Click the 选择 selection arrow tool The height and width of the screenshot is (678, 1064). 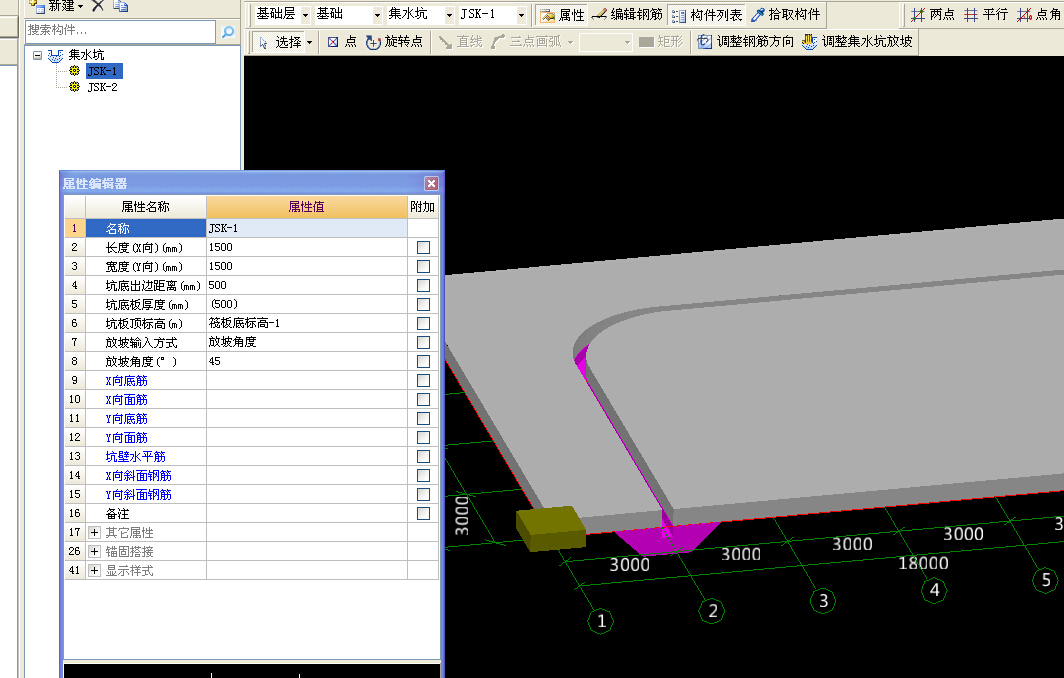pyautogui.click(x=280, y=42)
